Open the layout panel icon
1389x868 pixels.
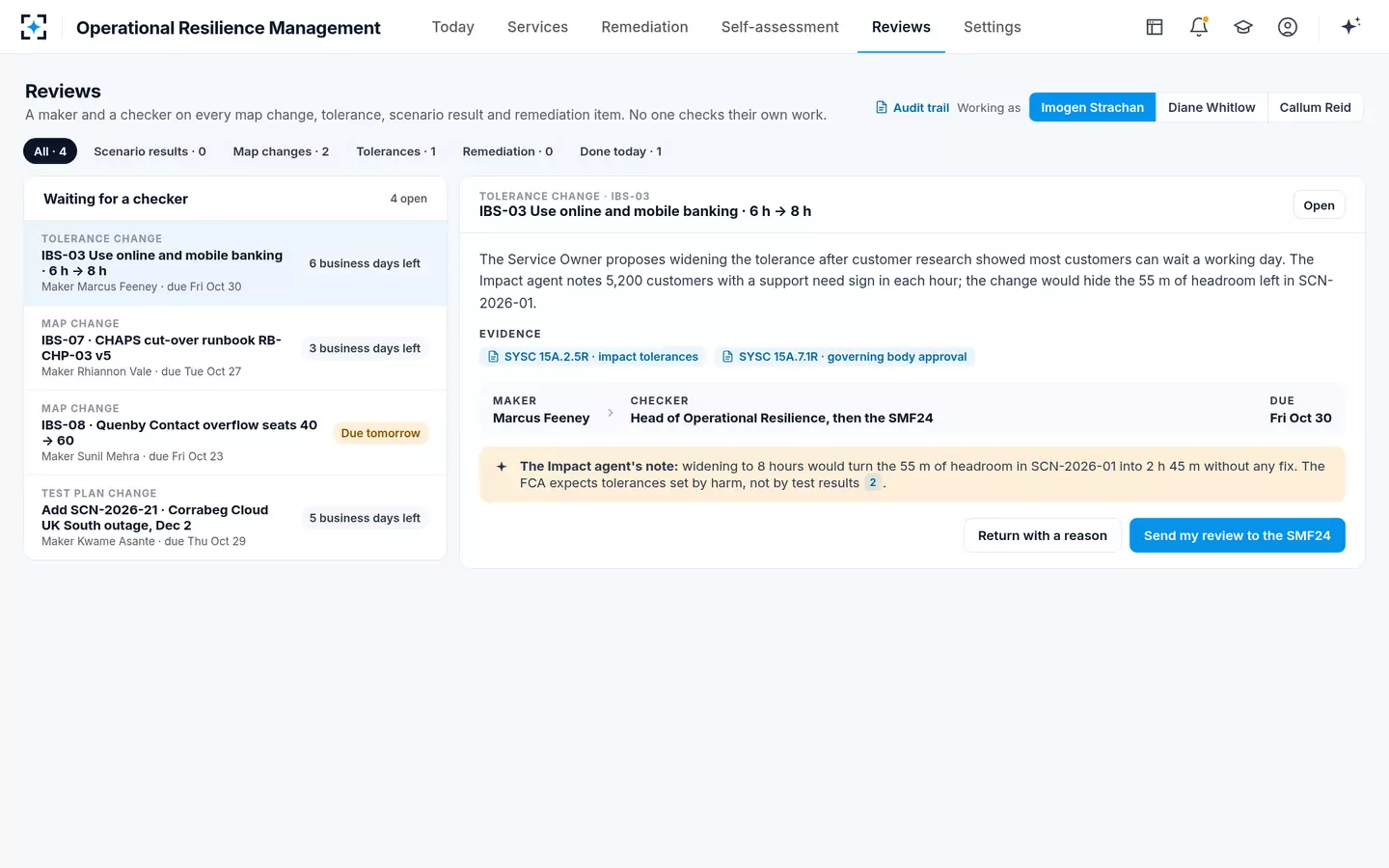[1155, 27]
